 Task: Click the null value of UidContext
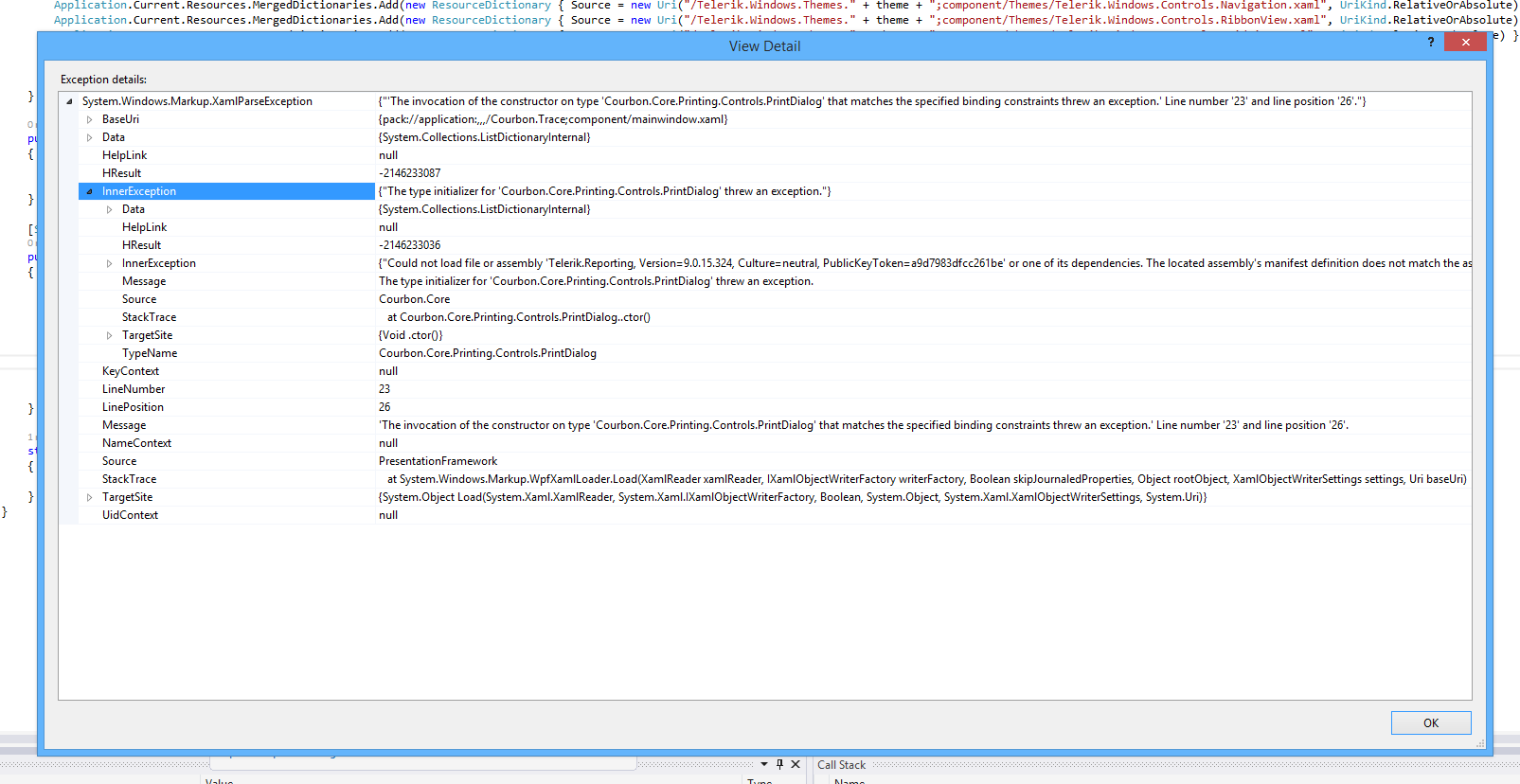pyautogui.click(x=388, y=515)
